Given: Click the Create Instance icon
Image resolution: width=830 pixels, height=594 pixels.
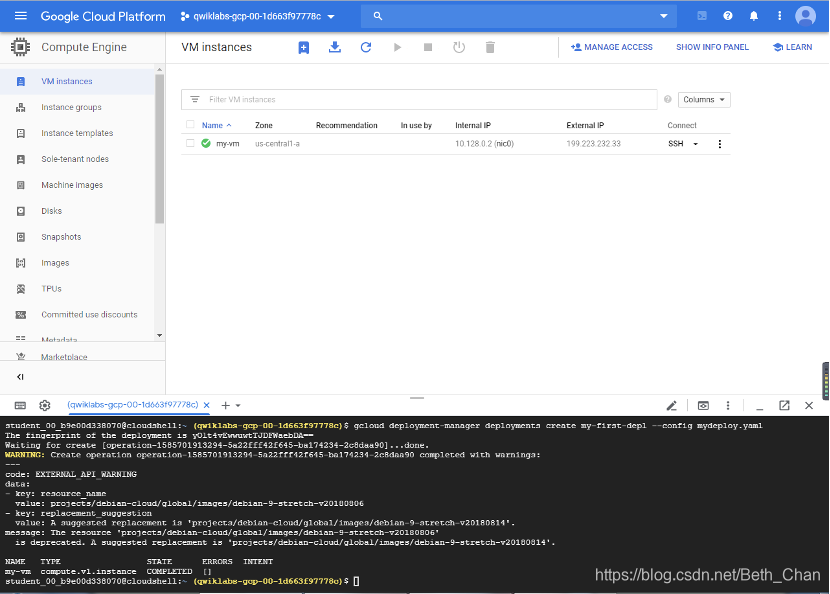Looking at the screenshot, I should pos(303,48).
